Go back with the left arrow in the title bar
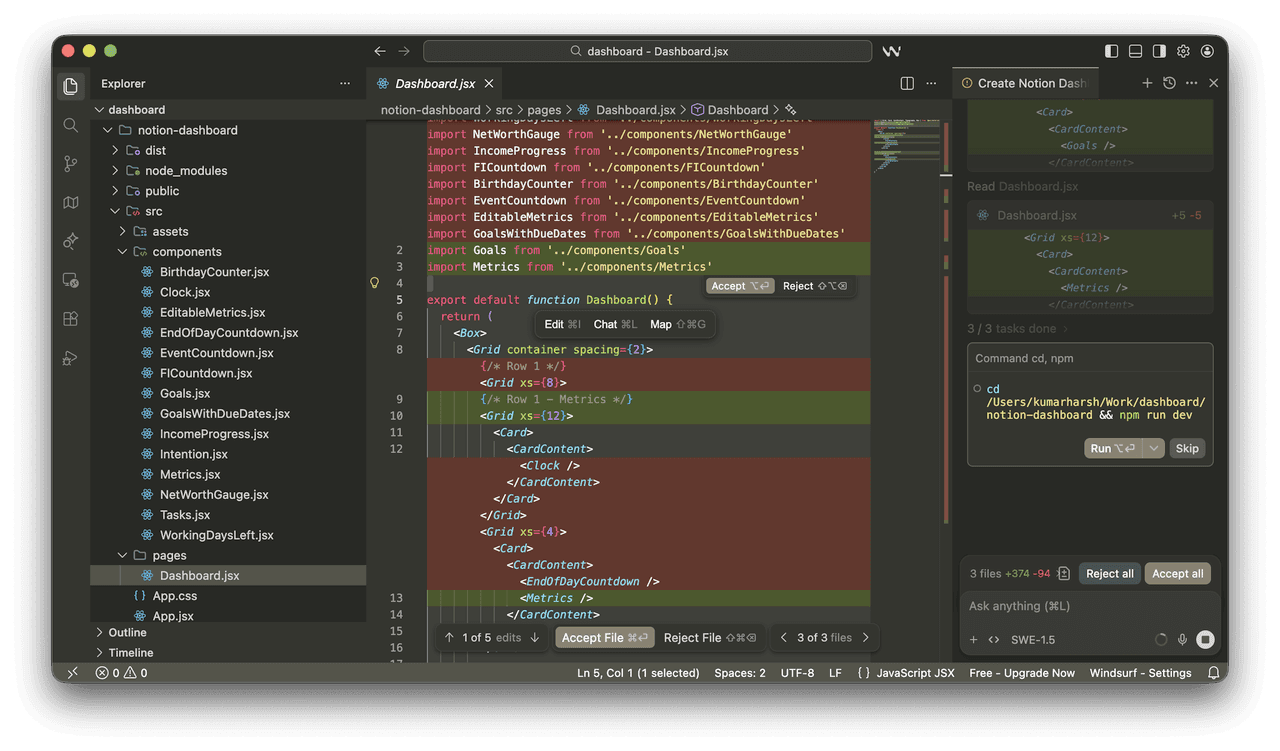1280x751 pixels. point(380,51)
